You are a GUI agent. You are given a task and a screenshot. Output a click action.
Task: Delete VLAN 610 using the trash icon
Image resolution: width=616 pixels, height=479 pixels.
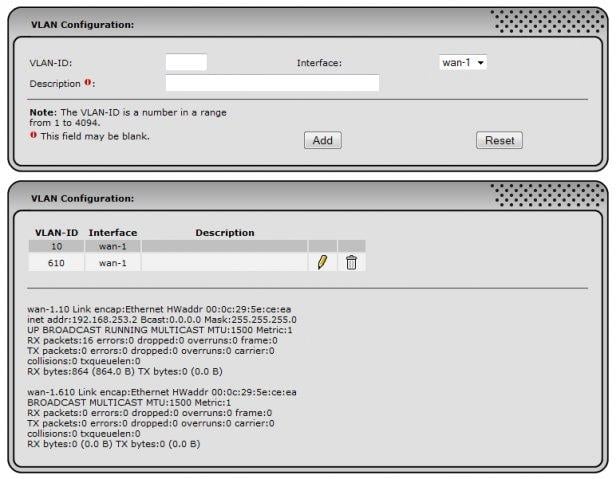click(x=351, y=262)
